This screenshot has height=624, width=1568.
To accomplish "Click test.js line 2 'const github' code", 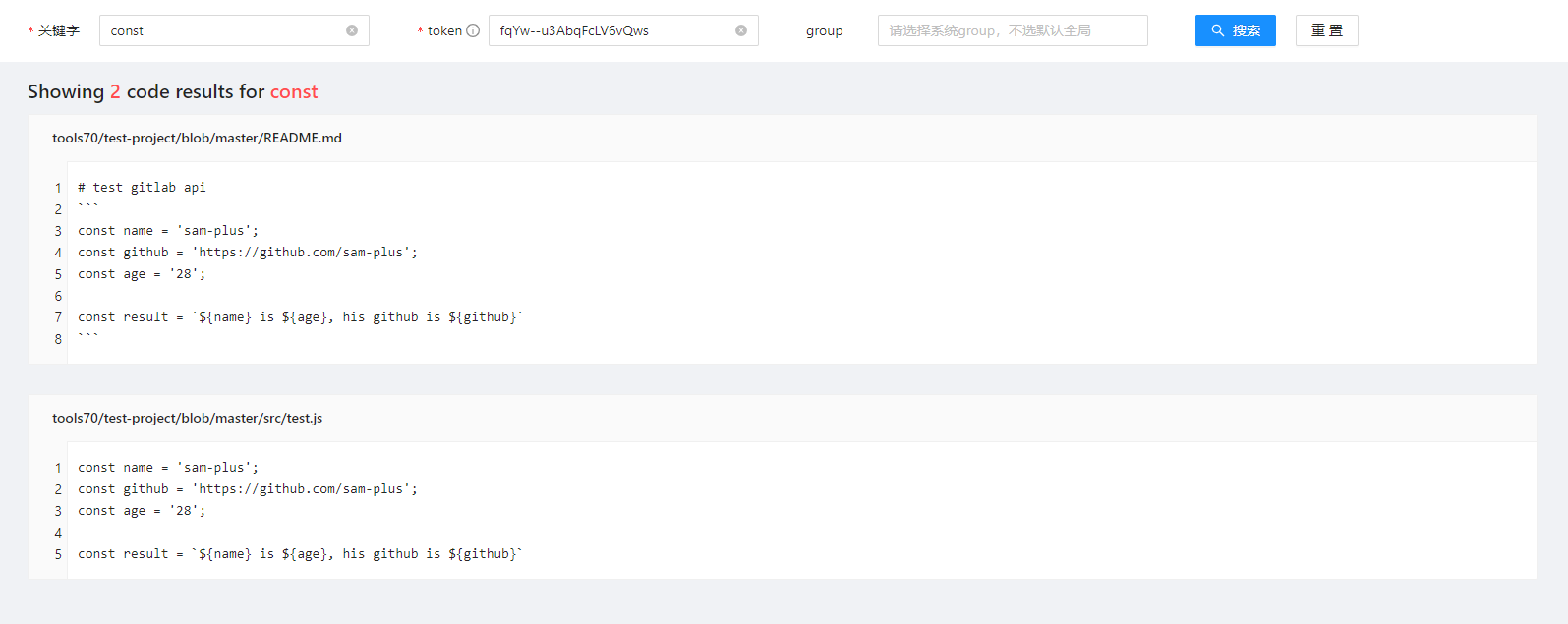I will pyautogui.click(x=248, y=488).
